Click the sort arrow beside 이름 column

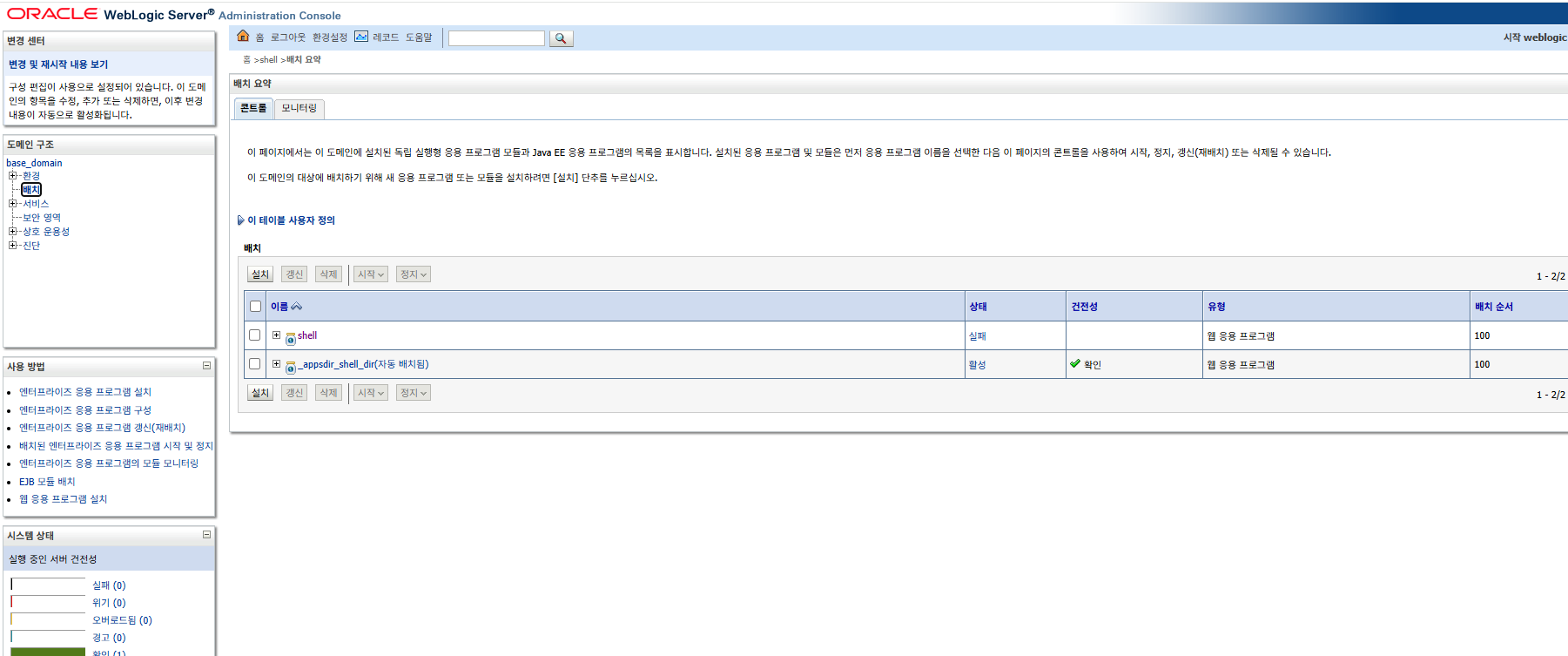coord(297,307)
